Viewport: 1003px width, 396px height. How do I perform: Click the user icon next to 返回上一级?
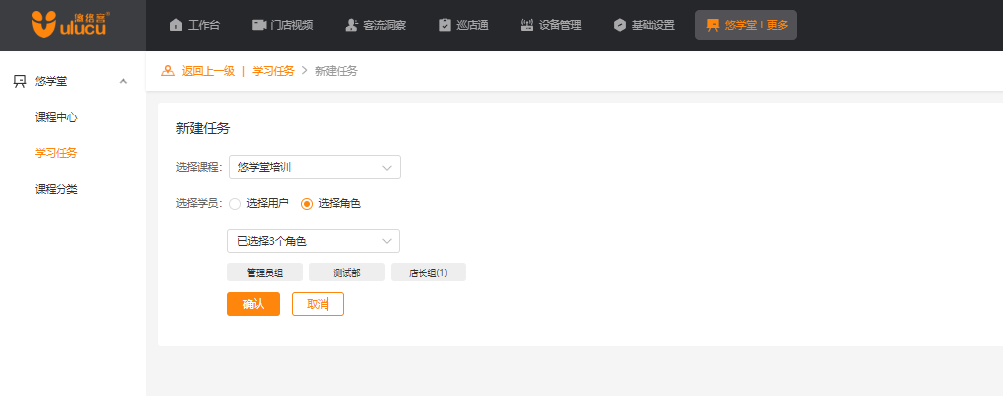point(168,71)
